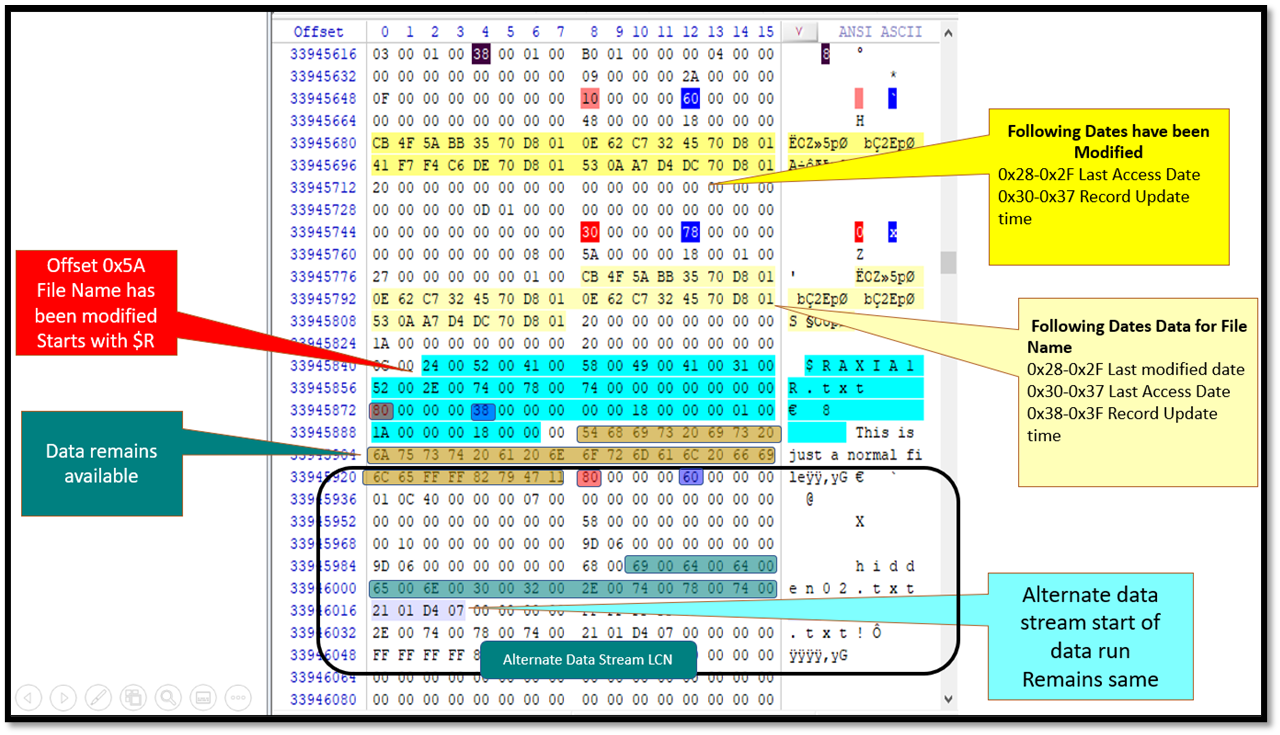
Task: Click the Alternate Data Stream LCN label
Action: tap(586, 659)
